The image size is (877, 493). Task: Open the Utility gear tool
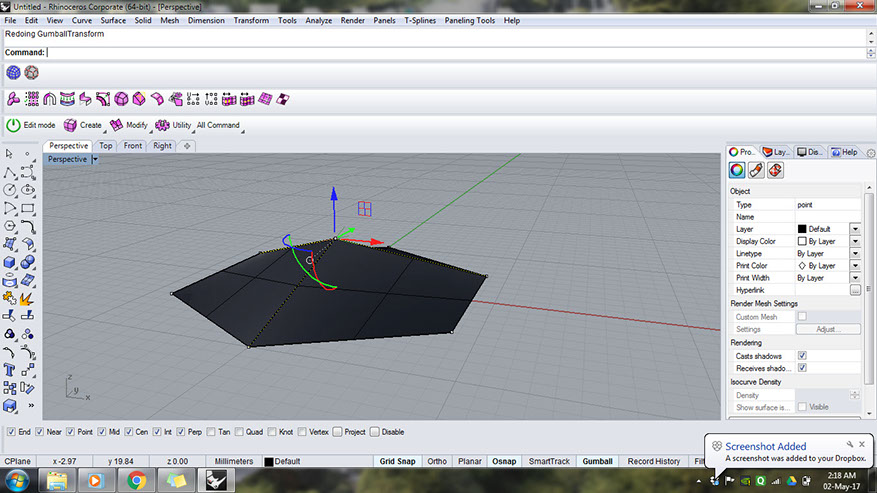(x=162, y=125)
